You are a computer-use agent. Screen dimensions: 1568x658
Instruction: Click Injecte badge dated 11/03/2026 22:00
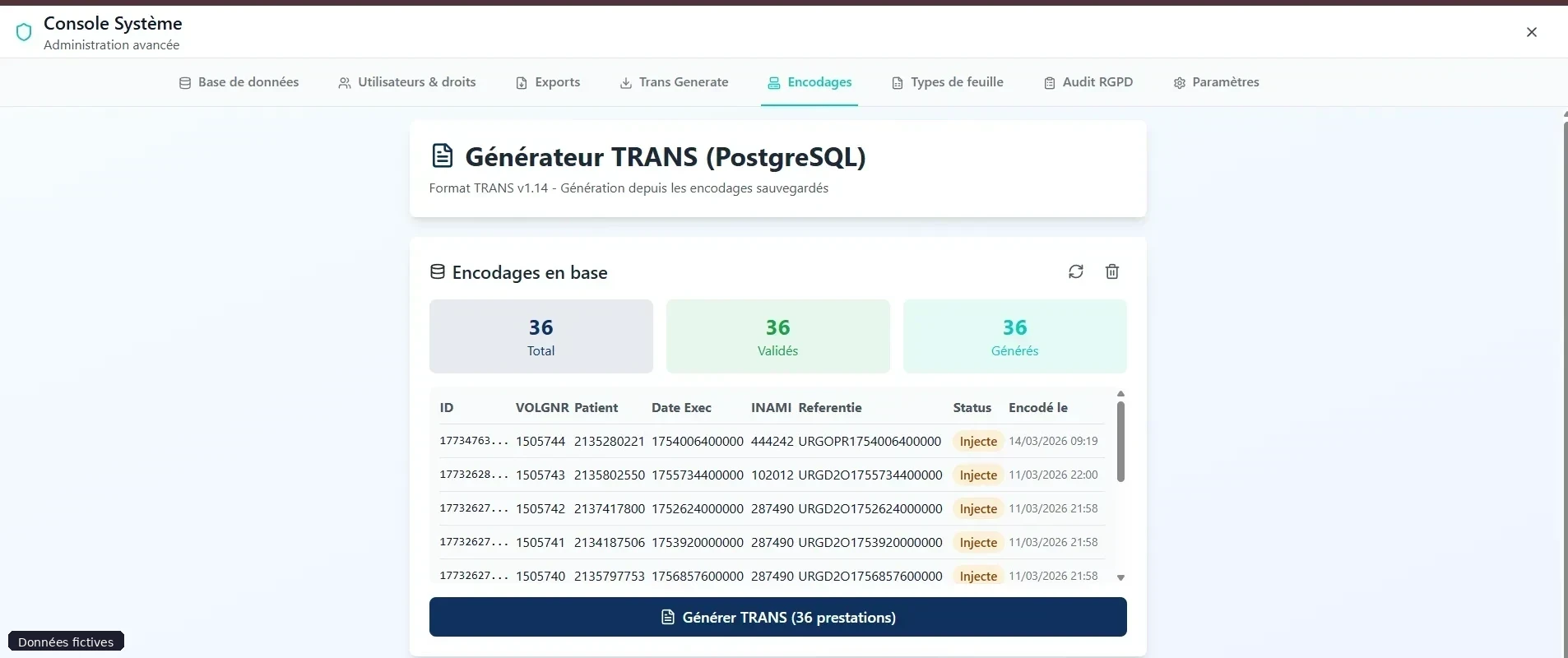[978, 475]
